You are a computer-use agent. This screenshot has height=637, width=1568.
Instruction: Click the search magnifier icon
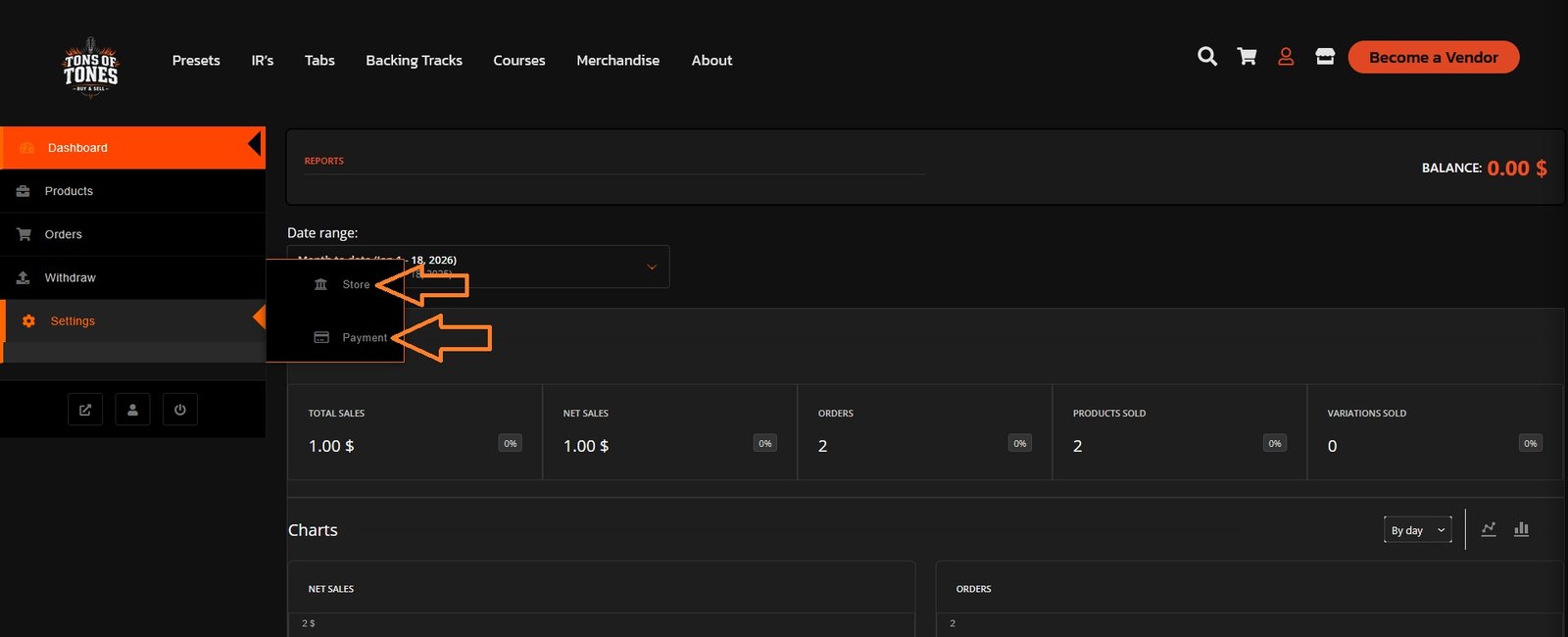tap(1207, 57)
